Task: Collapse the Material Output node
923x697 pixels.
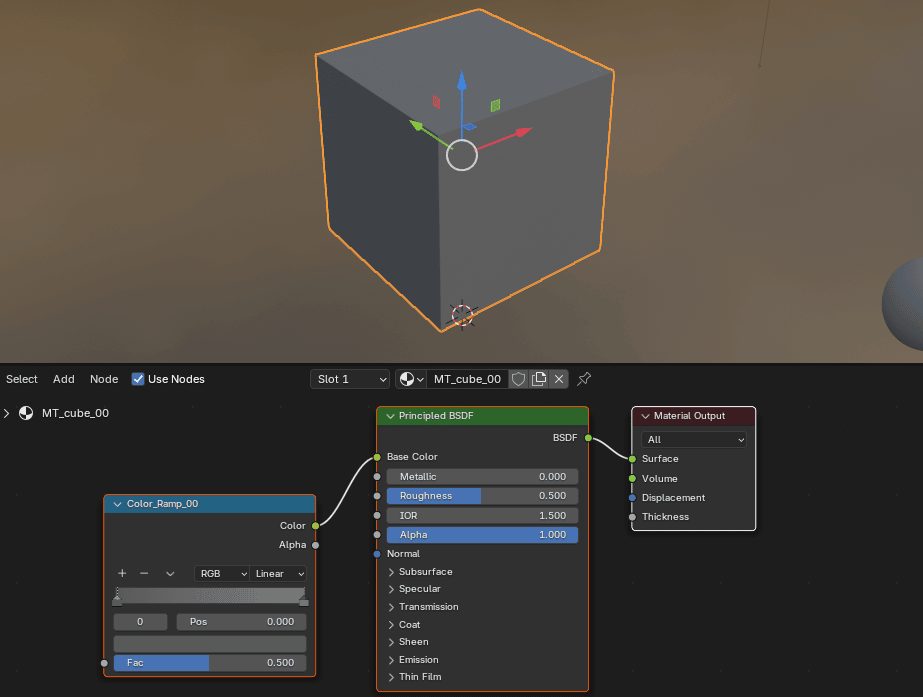Action: [x=645, y=416]
